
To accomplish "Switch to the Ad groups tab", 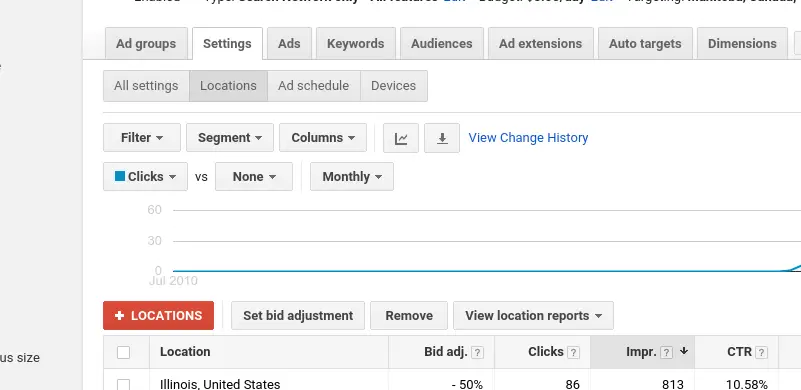I will (x=146, y=44).
